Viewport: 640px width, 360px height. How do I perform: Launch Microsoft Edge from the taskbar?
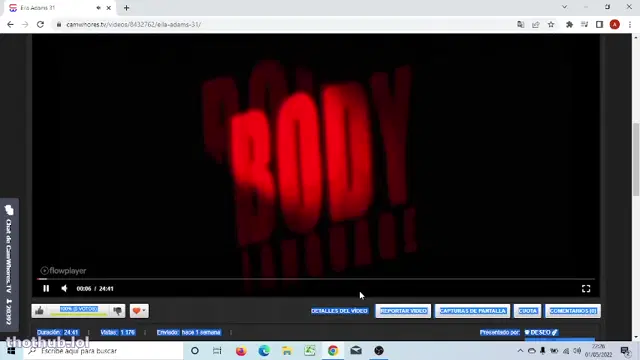pos(264,351)
